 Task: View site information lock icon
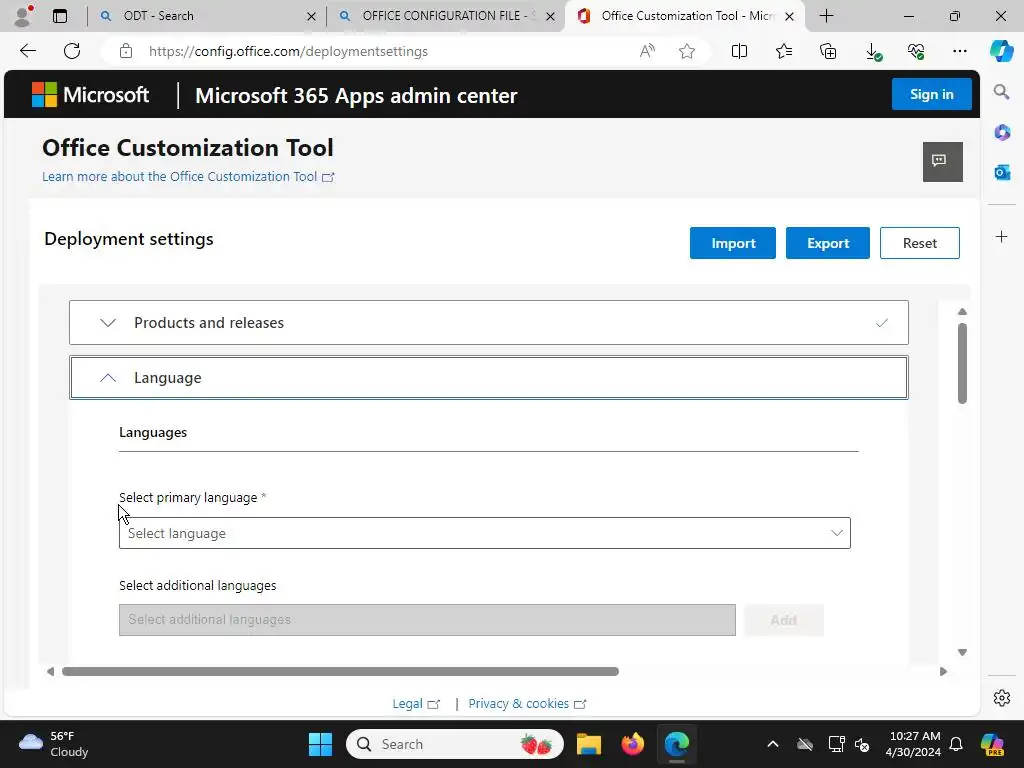click(x=126, y=51)
